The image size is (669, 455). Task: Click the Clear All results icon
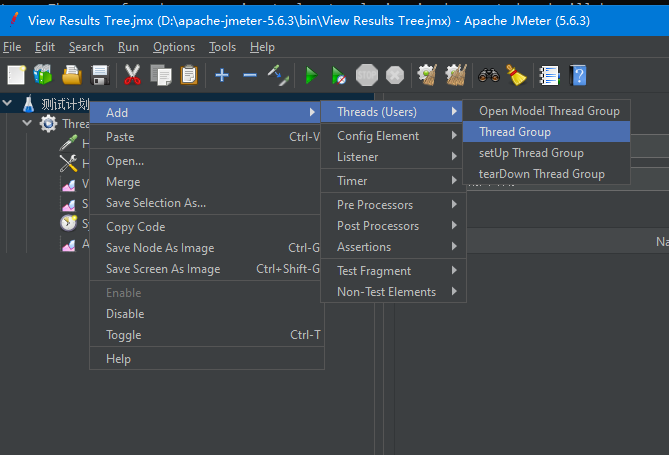456,75
